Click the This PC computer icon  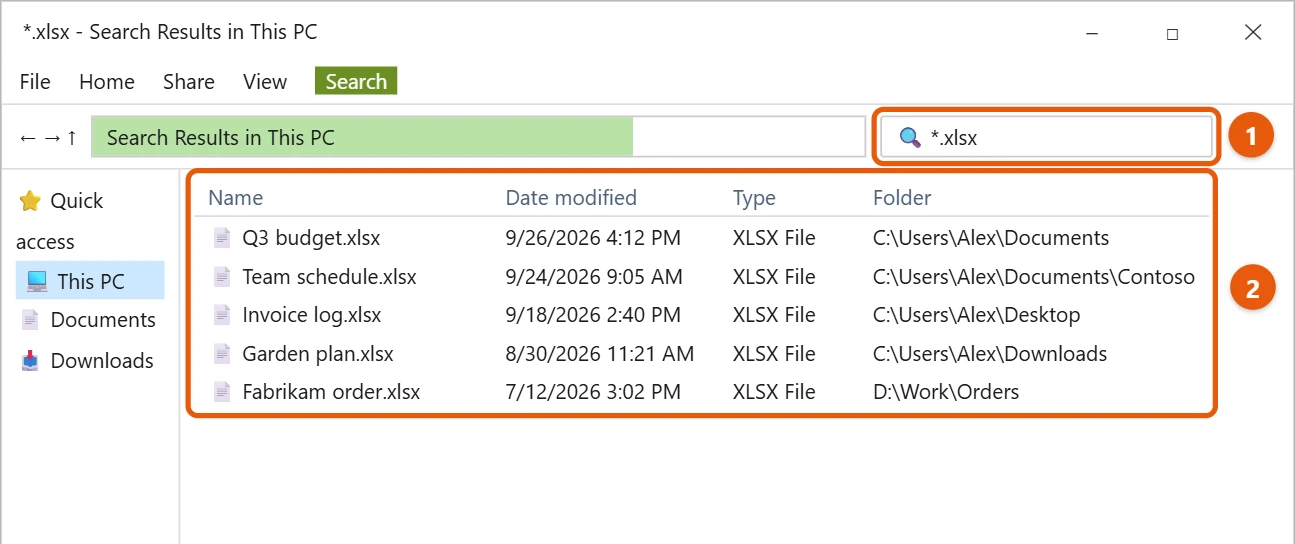[x=37, y=281]
